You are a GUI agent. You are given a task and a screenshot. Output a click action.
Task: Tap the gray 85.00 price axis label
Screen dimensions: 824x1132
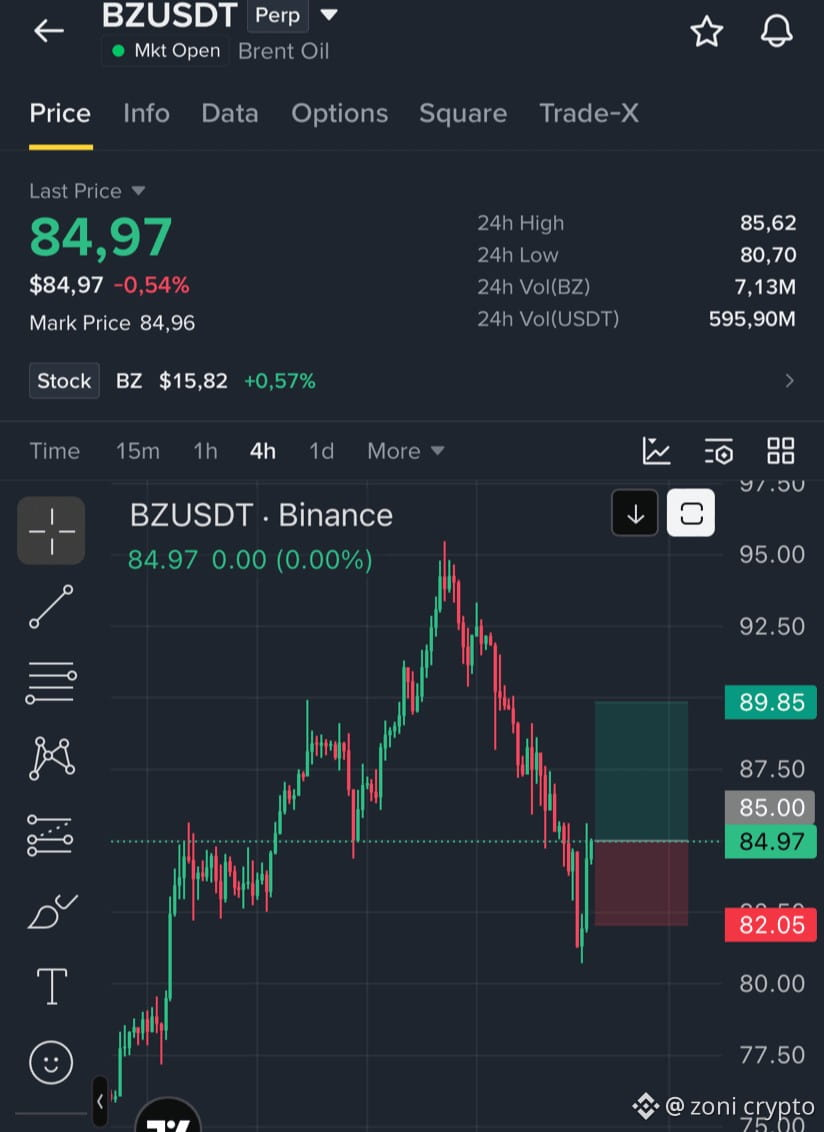click(771, 807)
